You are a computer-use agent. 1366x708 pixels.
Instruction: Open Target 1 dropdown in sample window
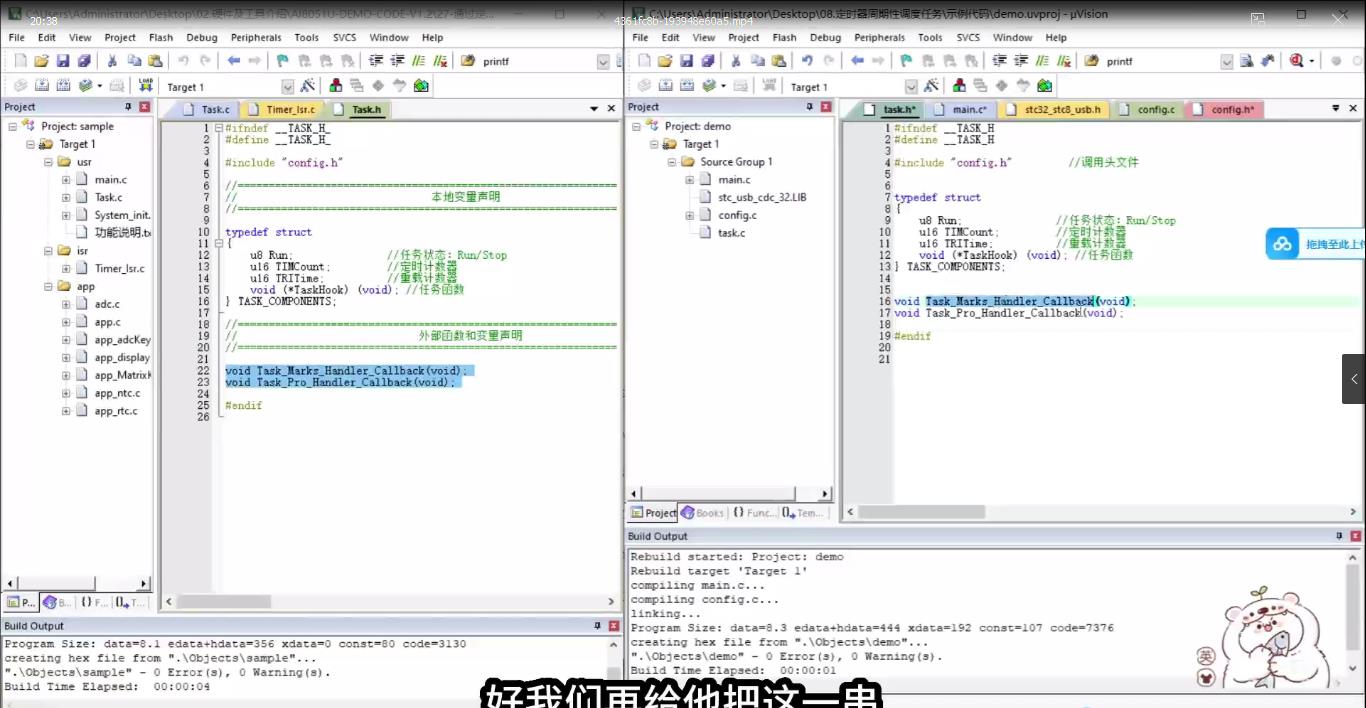click(x=288, y=87)
